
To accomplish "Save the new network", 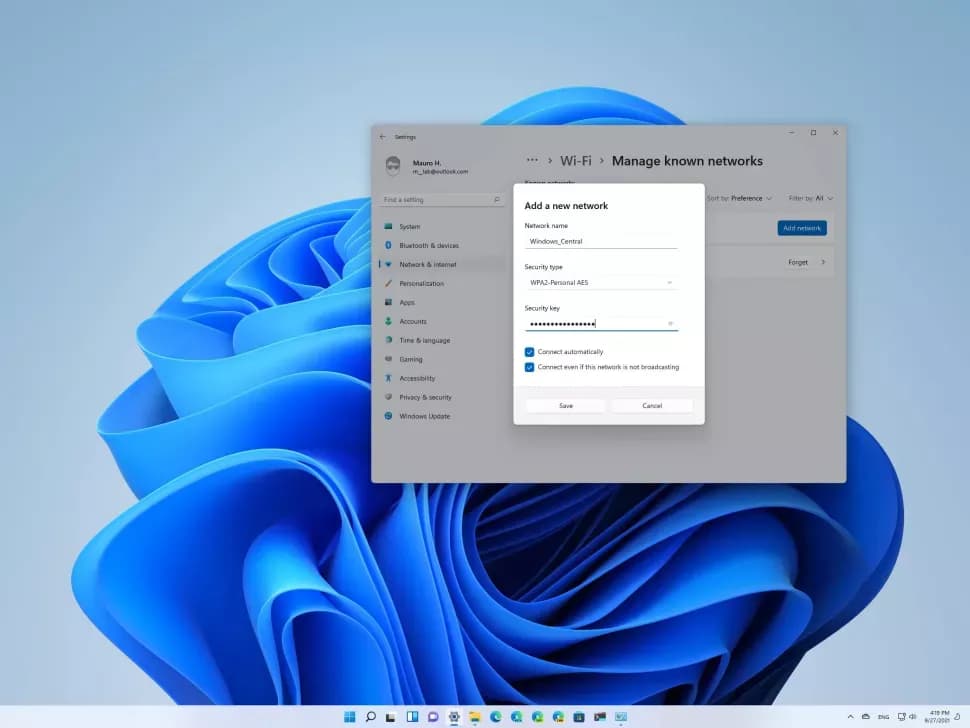I will 565,406.
